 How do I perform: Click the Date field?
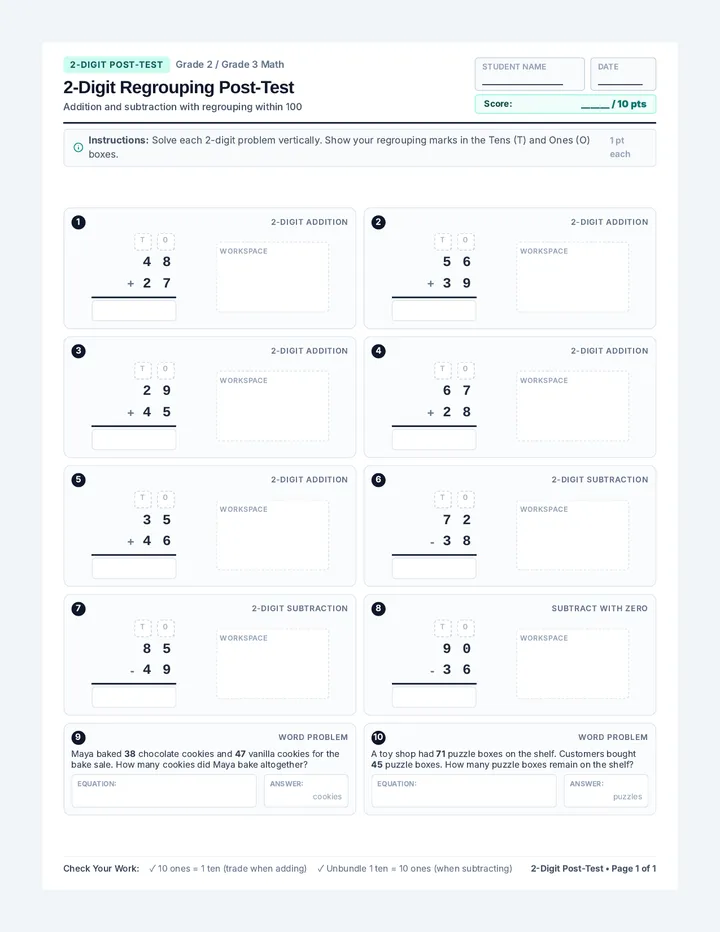(x=623, y=74)
